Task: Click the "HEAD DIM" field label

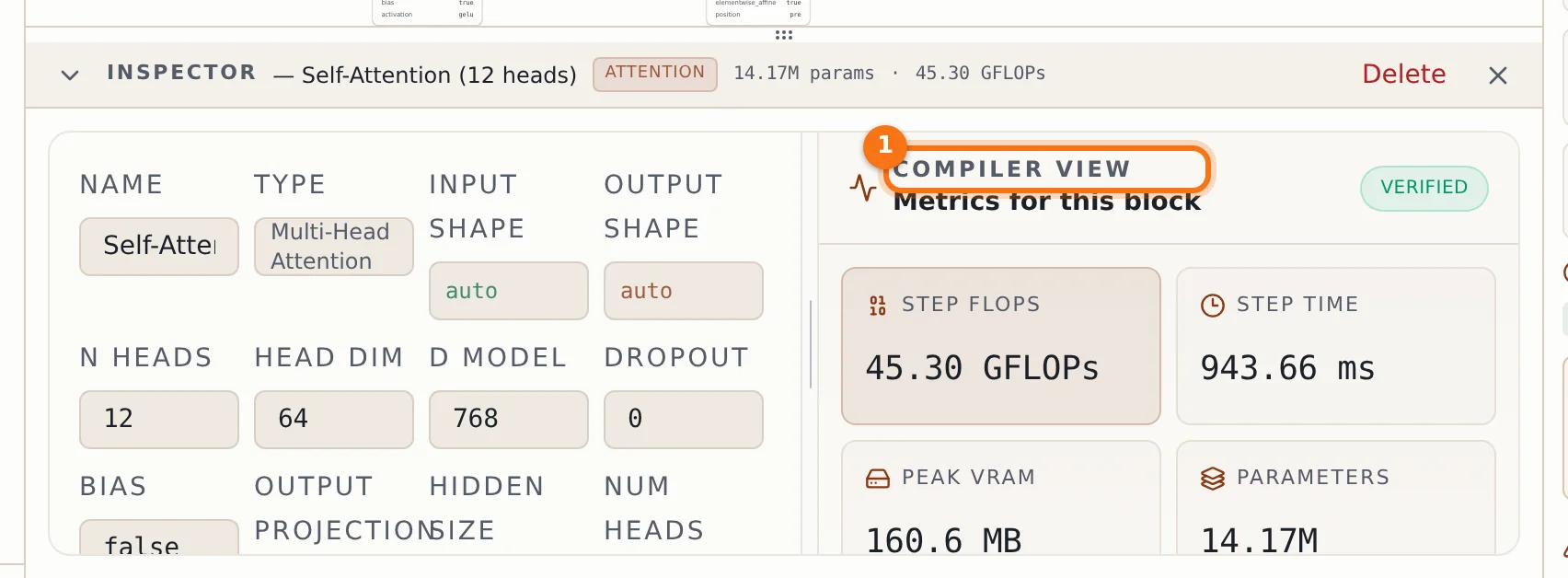Action: 329,358
